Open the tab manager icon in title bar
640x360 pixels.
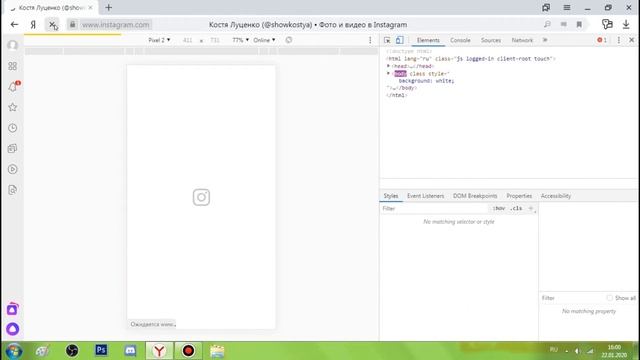click(546, 7)
